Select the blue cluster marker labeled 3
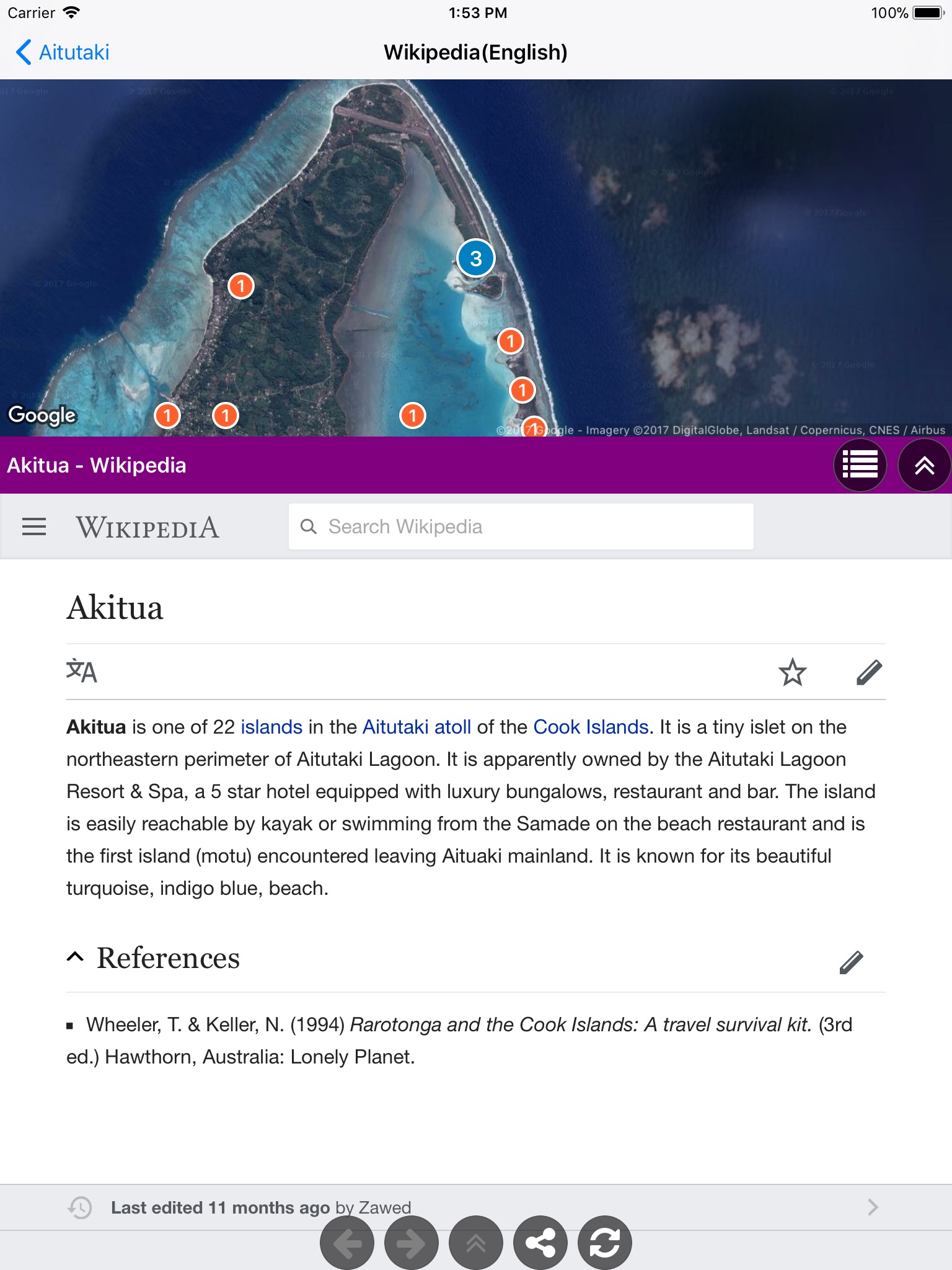 tap(475, 258)
